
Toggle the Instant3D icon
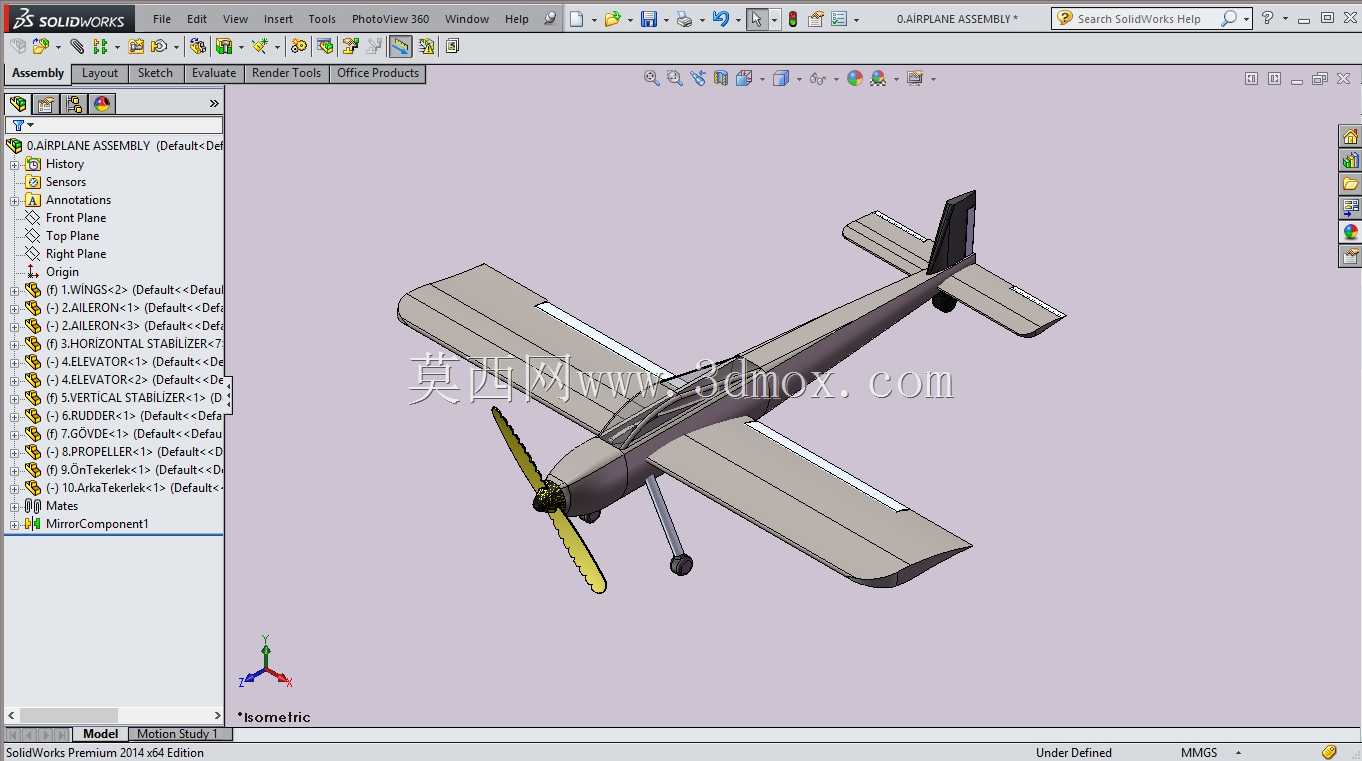pyautogui.click(x=400, y=46)
